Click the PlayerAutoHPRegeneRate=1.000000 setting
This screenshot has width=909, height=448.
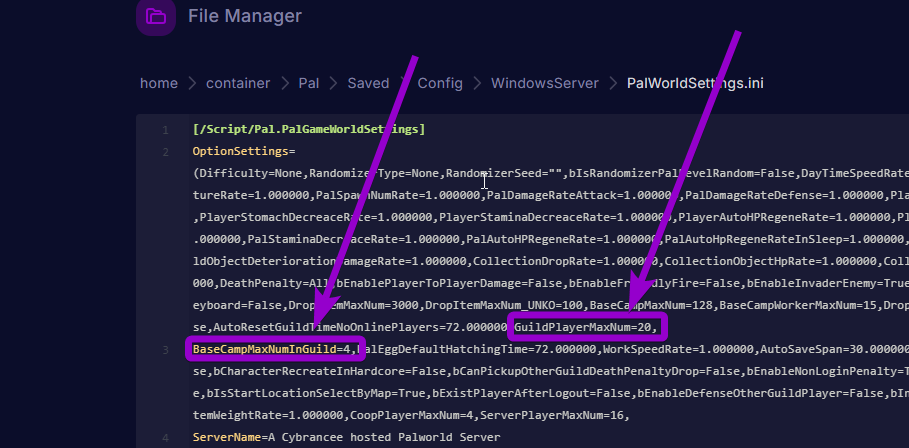[x=785, y=217]
